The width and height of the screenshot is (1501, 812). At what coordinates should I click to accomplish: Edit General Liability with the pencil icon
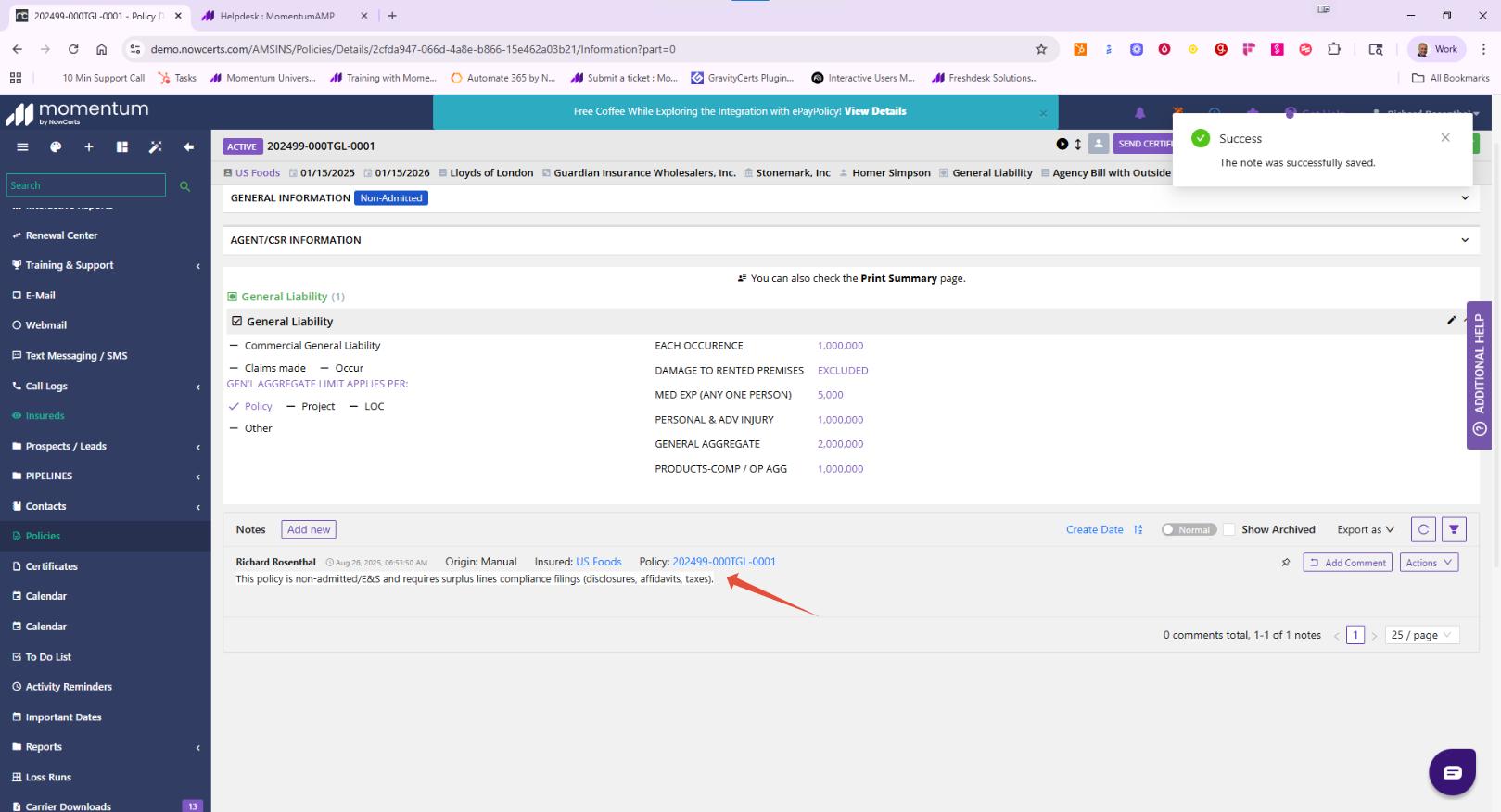(1452, 320)
